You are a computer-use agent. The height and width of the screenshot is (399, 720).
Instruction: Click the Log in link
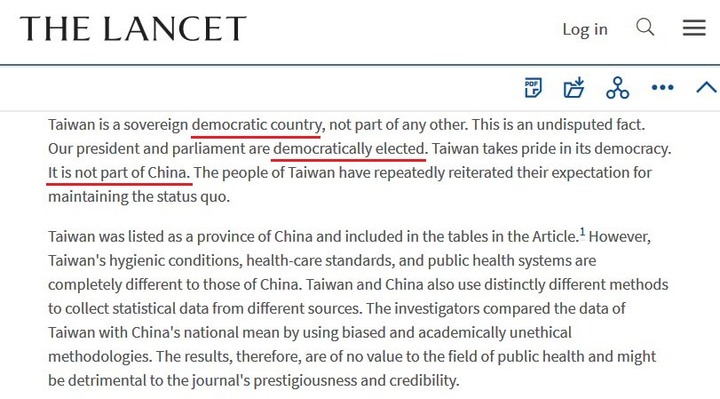pos(585,29)
